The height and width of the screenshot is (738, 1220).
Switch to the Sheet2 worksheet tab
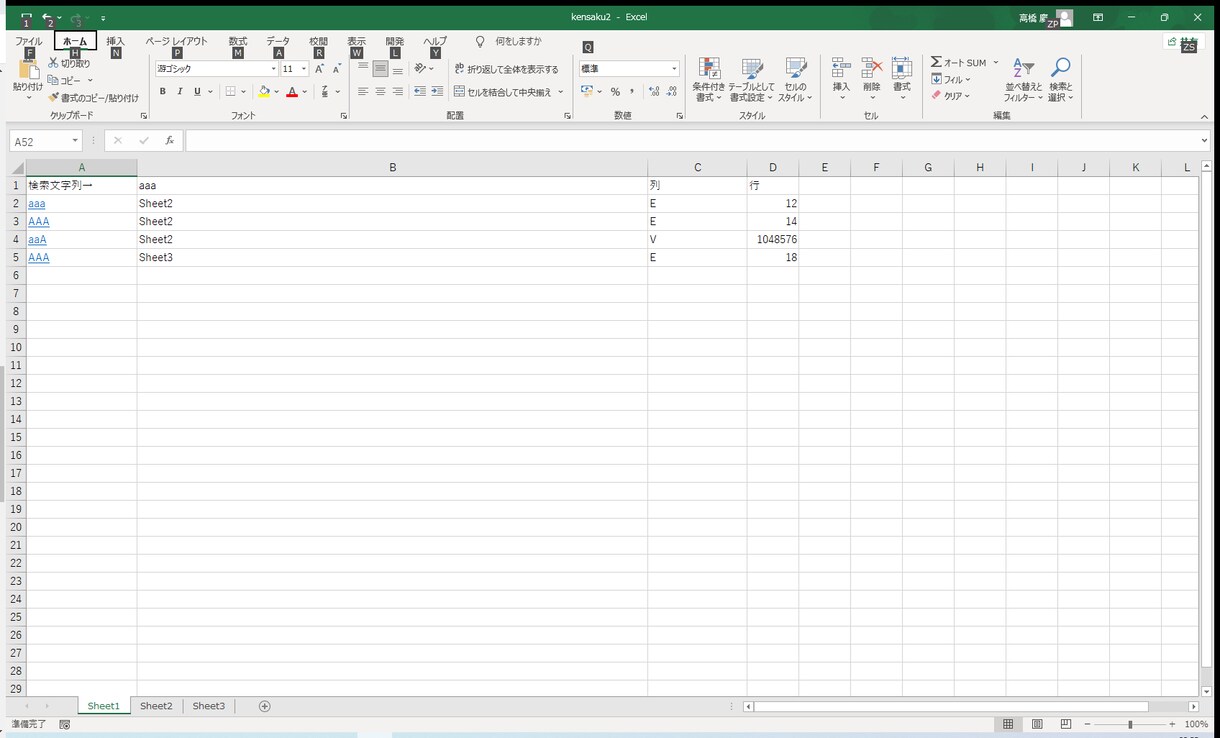(x=156, y=706)
